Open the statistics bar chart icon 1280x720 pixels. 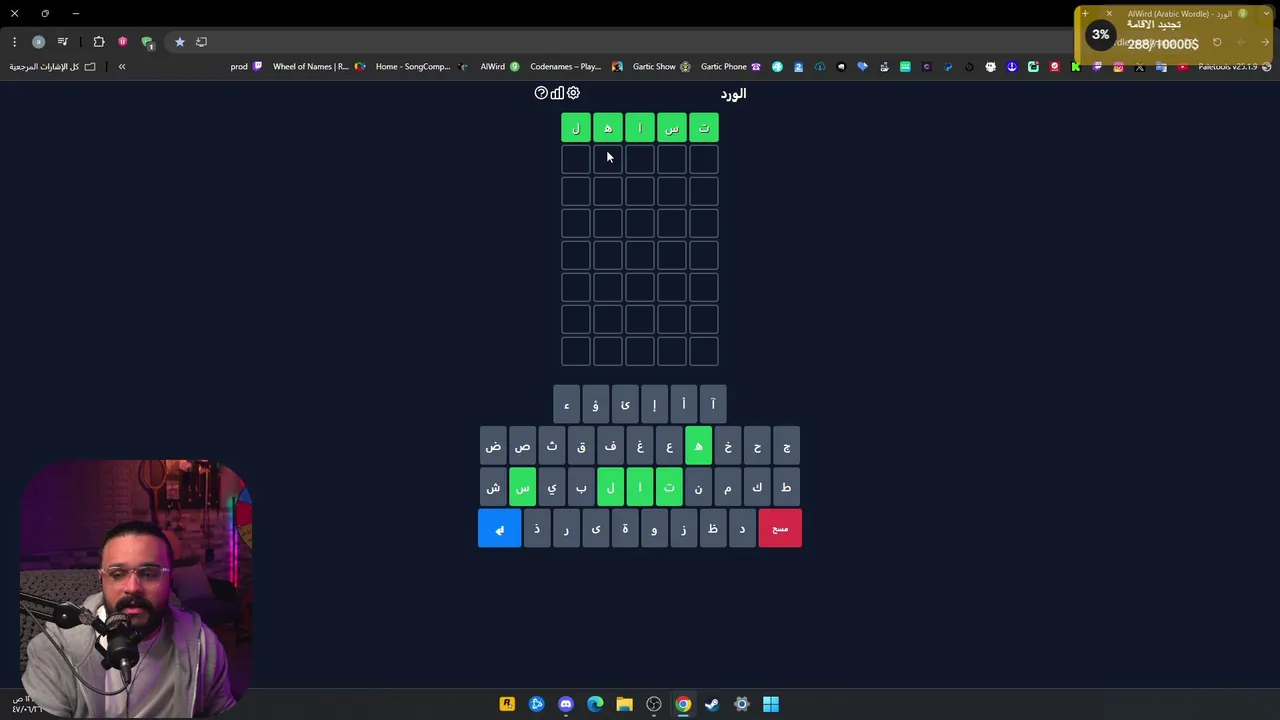(x=557, y=93)
